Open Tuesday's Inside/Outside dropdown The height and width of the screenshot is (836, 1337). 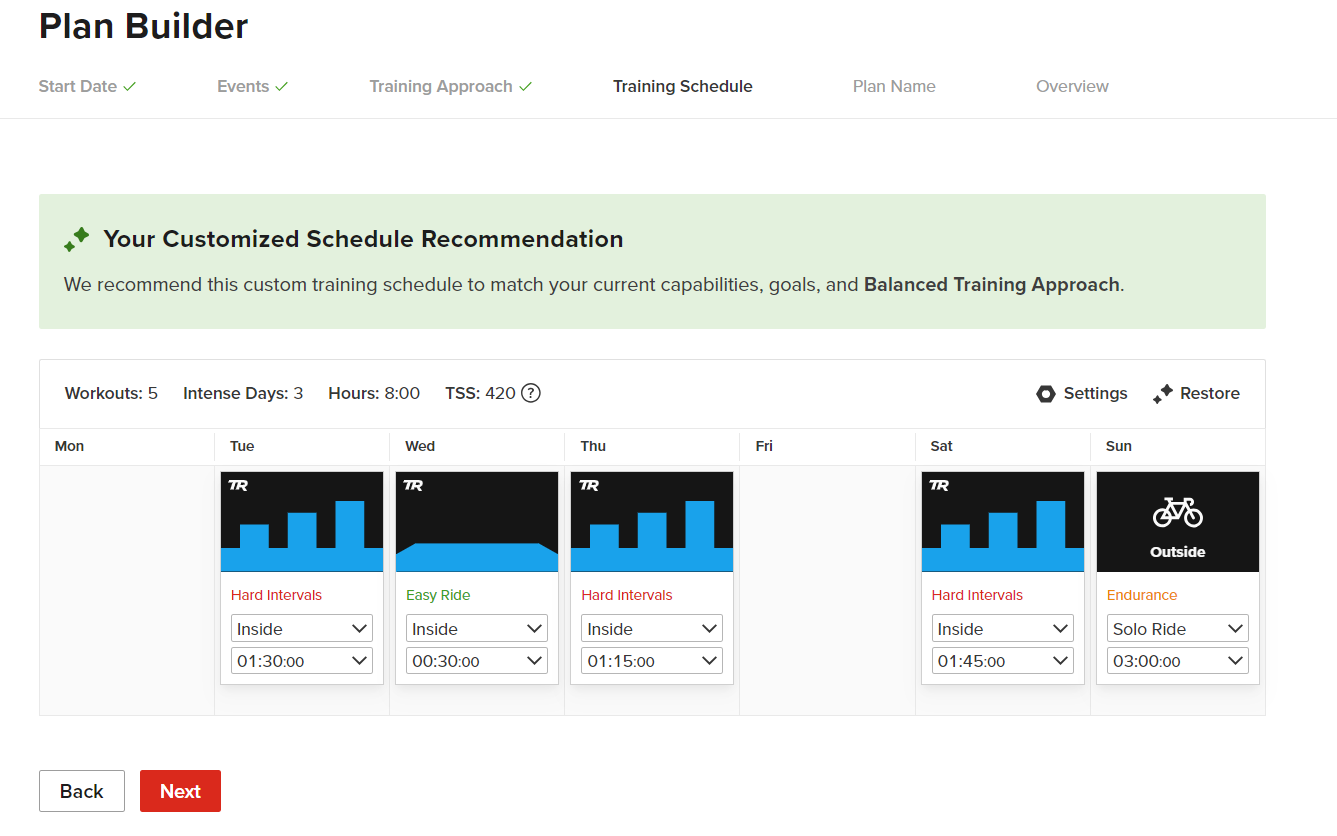(301, 628)
